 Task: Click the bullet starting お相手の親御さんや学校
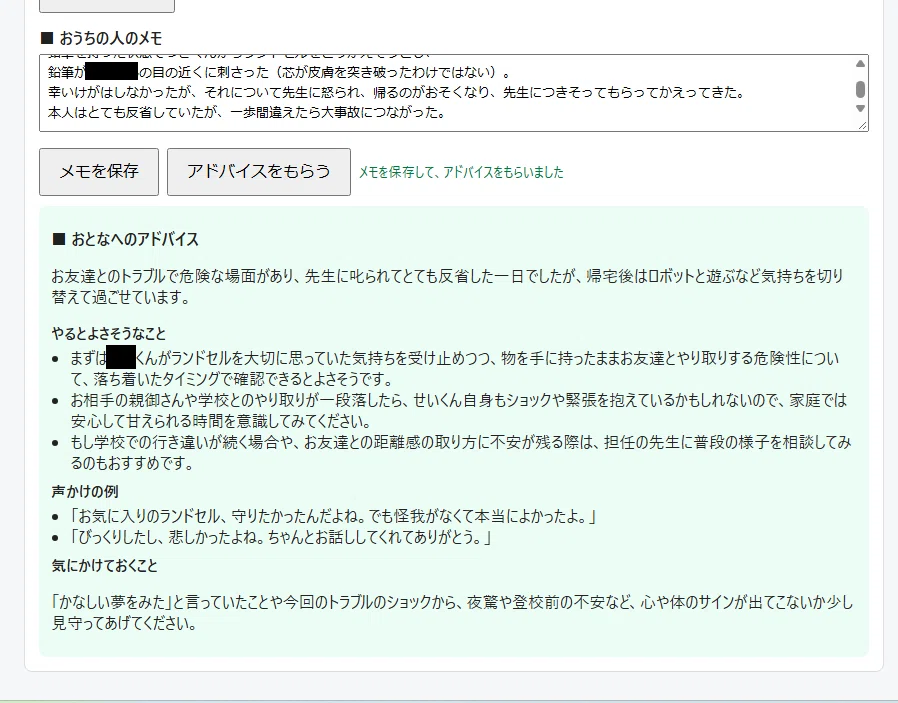[x=459, y=410]
